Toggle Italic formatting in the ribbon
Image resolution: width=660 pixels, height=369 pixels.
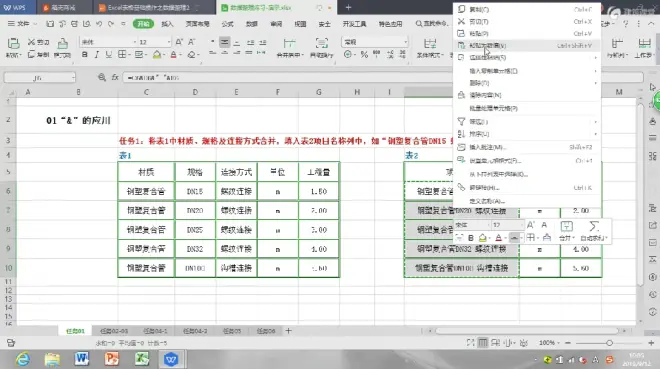click(96, 55)
